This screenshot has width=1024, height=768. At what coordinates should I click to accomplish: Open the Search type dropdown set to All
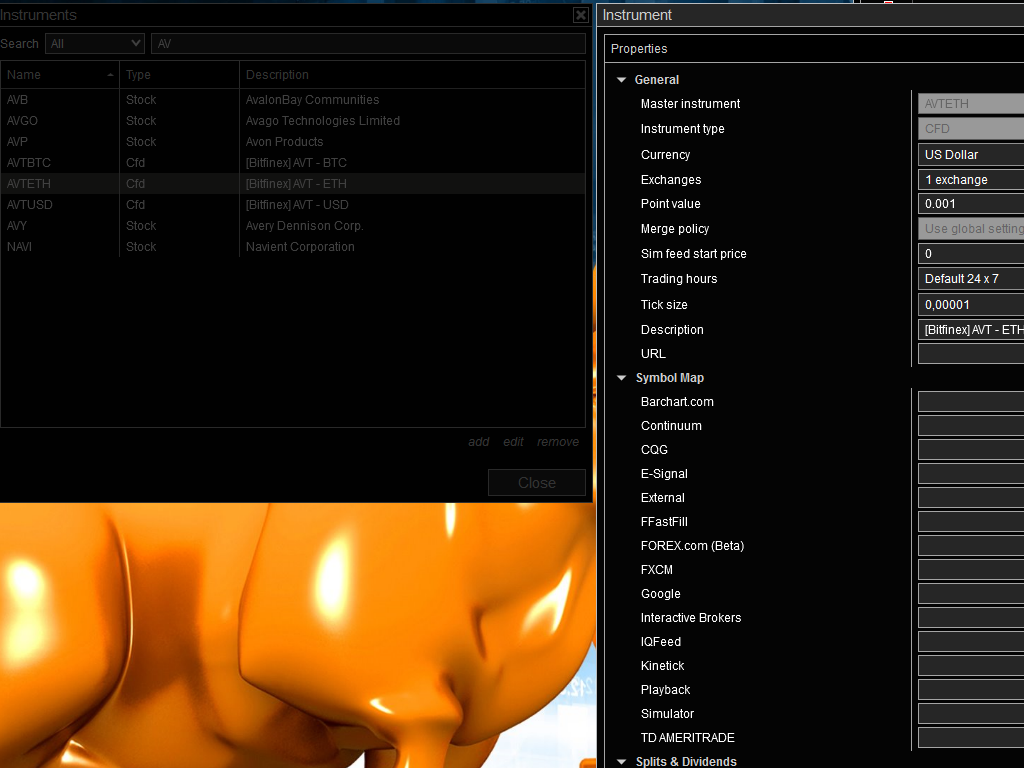(95, 44)
